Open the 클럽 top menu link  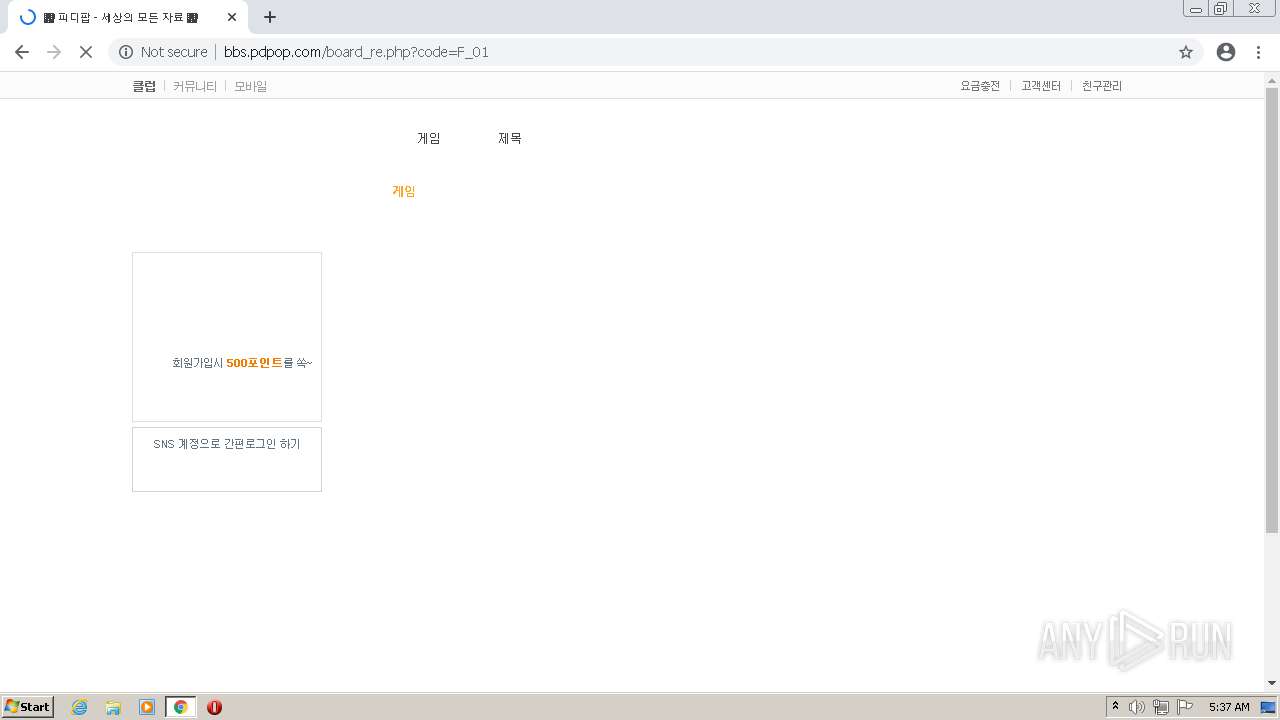pyautogui.click(x=144, y=86)
